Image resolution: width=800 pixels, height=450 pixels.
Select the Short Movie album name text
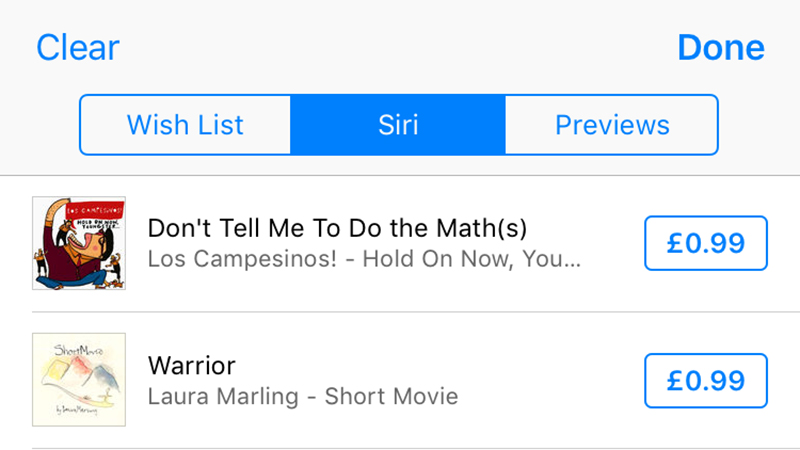pos(391,396)
